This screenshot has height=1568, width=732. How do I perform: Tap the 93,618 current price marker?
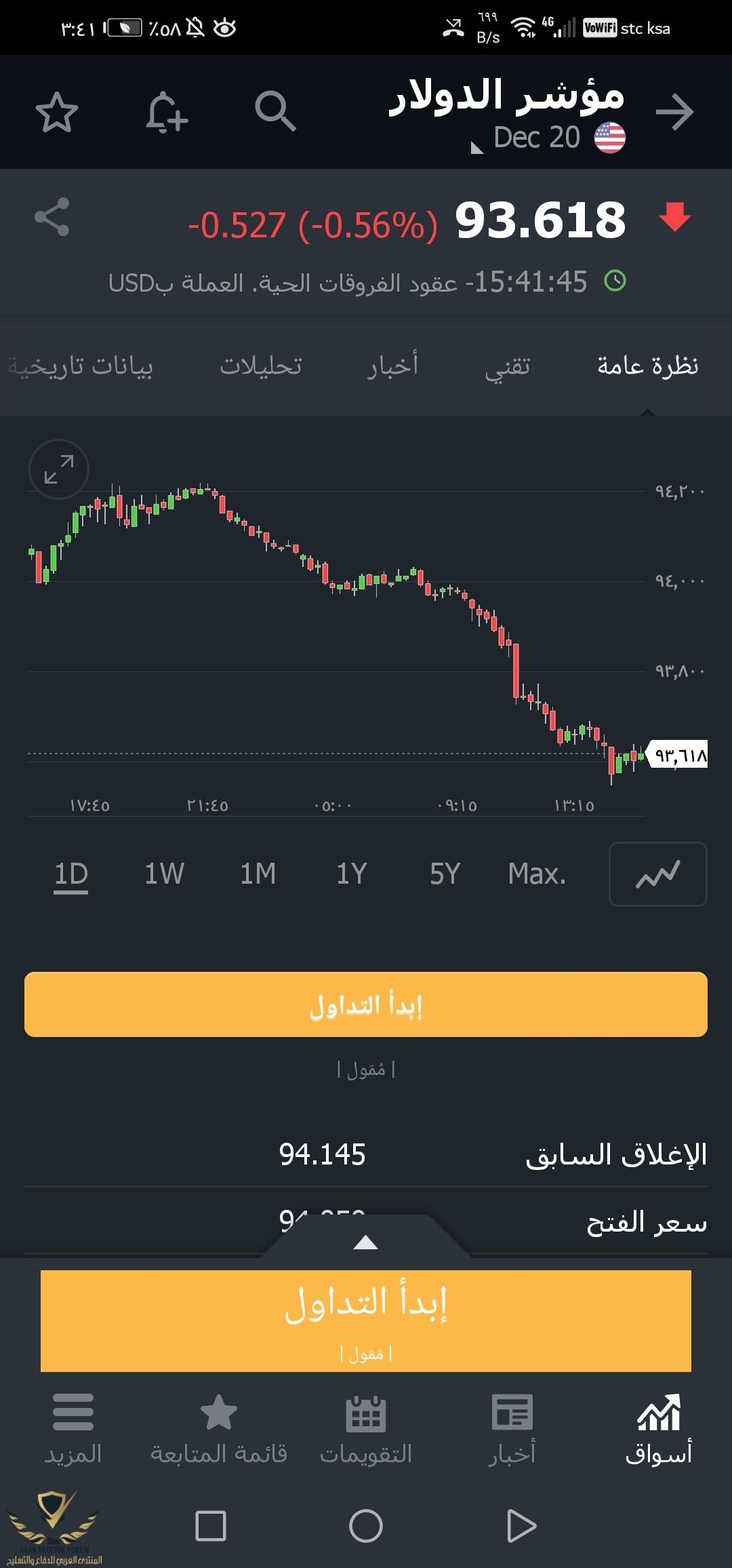678,754
